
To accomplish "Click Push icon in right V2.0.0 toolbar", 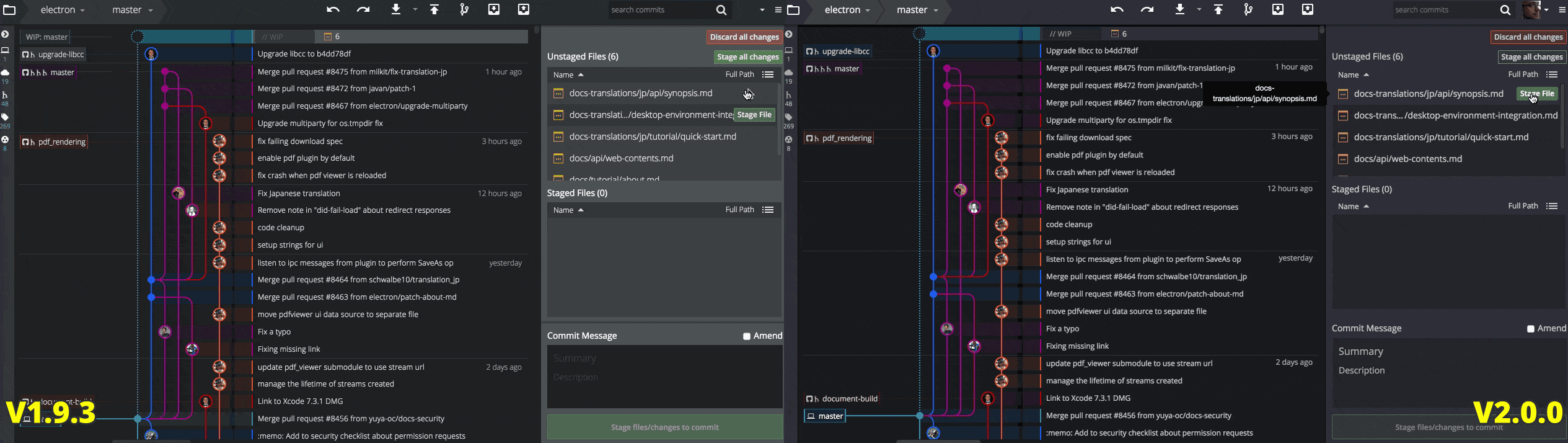I will tap(1218, 9).
